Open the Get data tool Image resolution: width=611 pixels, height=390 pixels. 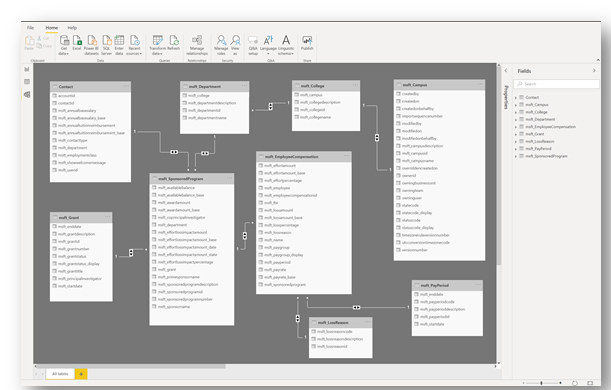64,40
